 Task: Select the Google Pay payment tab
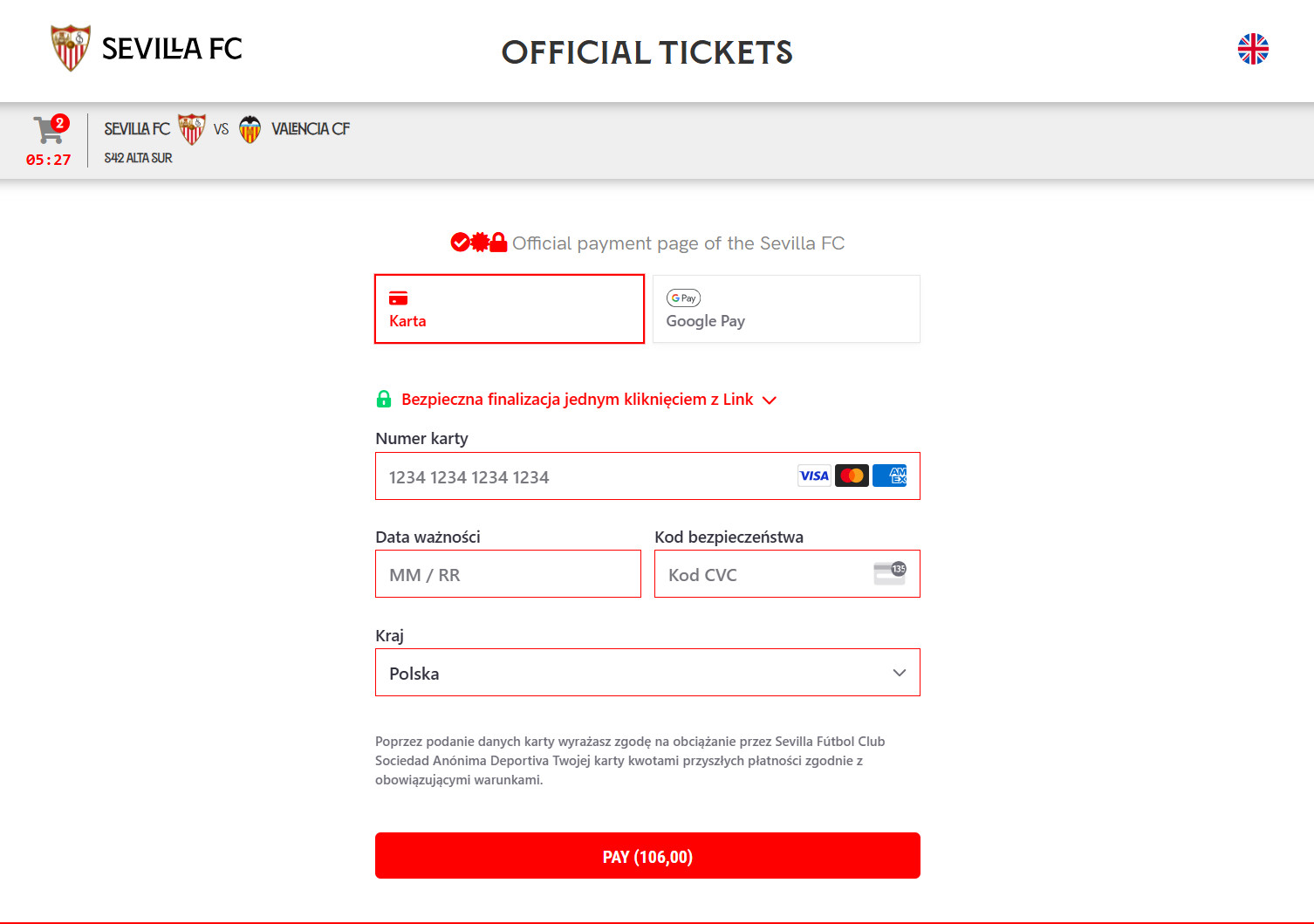tap(786, 309)
